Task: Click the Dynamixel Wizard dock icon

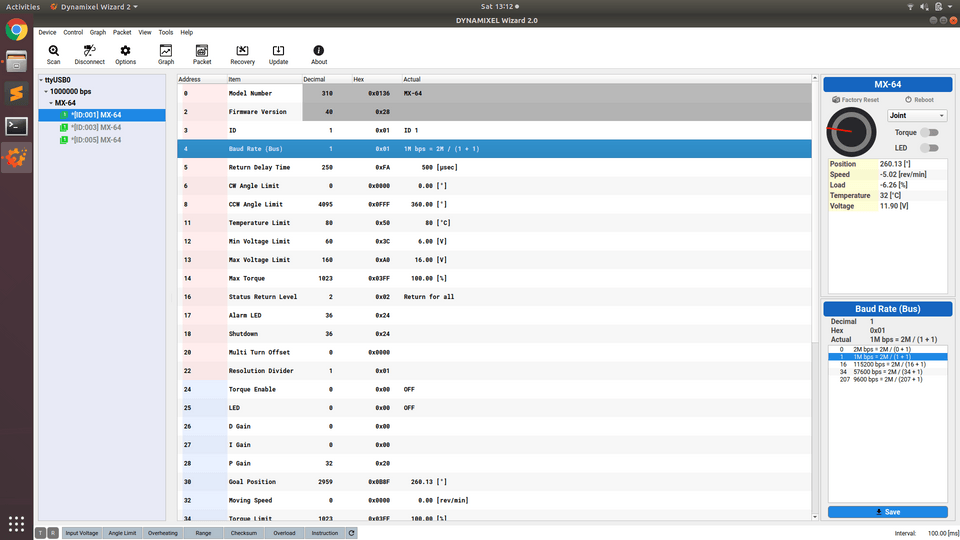Action: point(17,158)
